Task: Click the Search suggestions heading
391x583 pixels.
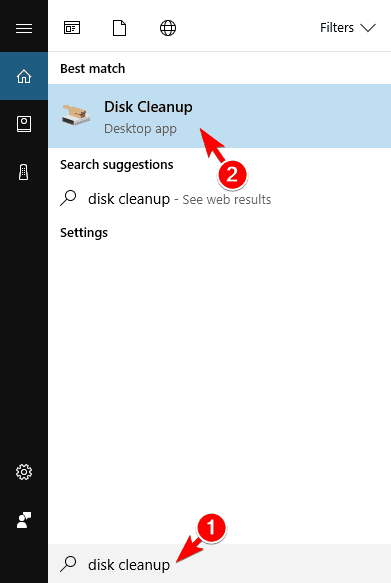Action: tap(117, 165)
